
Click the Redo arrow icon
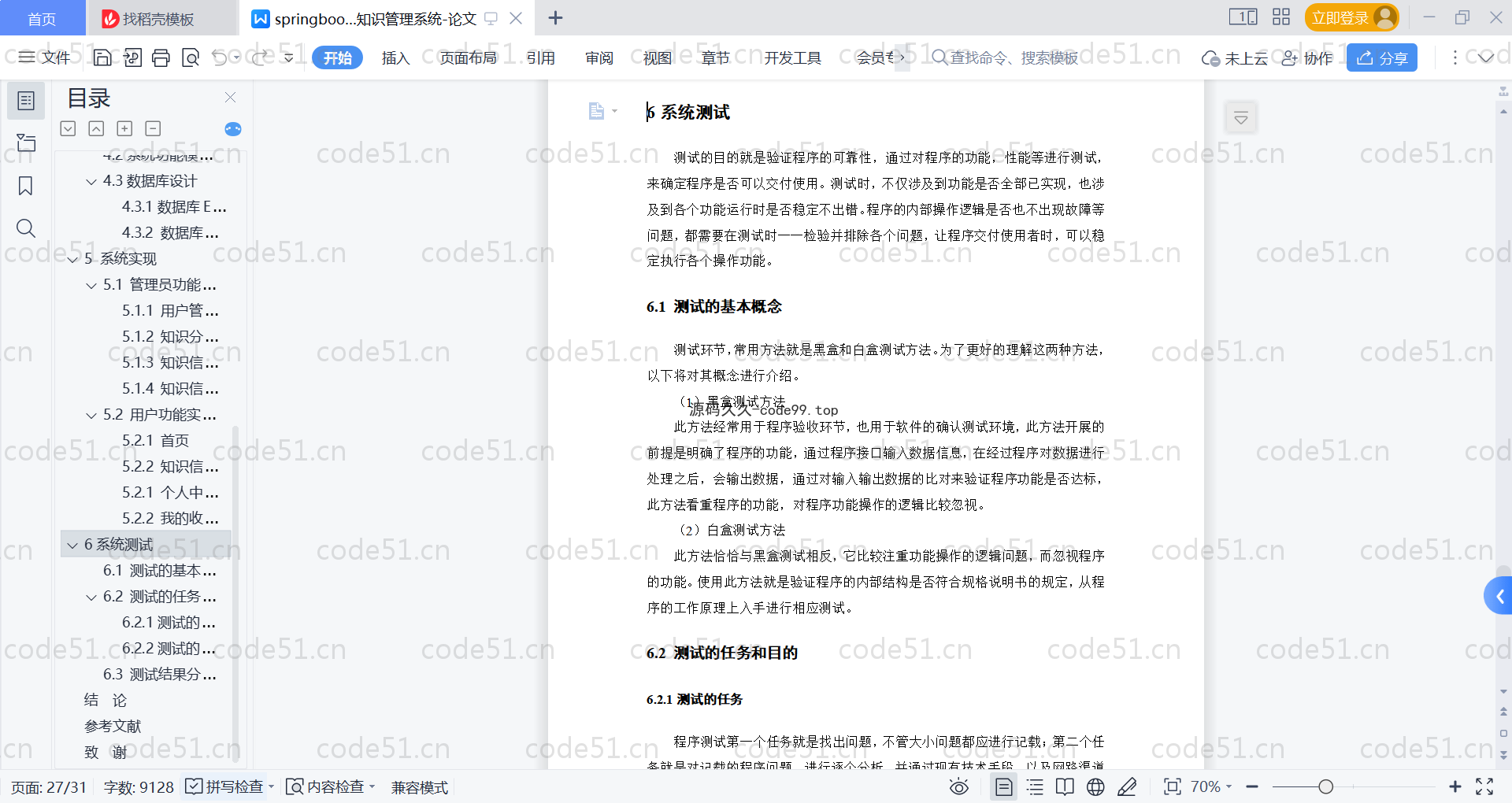(x=259, y=57)
